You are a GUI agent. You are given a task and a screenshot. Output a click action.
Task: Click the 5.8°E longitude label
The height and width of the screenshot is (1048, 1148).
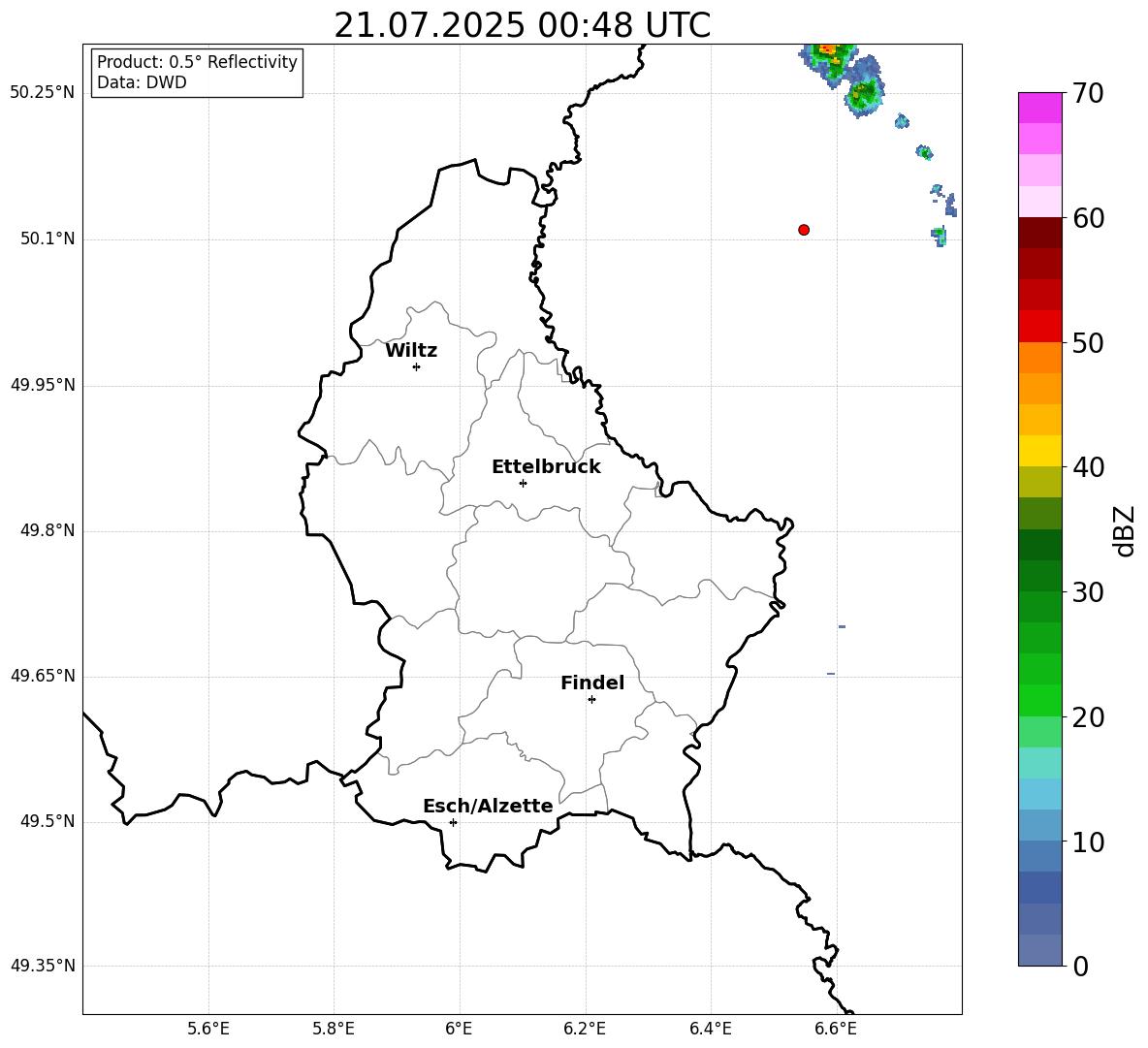pyautogui.click(x=334, y=1029)
